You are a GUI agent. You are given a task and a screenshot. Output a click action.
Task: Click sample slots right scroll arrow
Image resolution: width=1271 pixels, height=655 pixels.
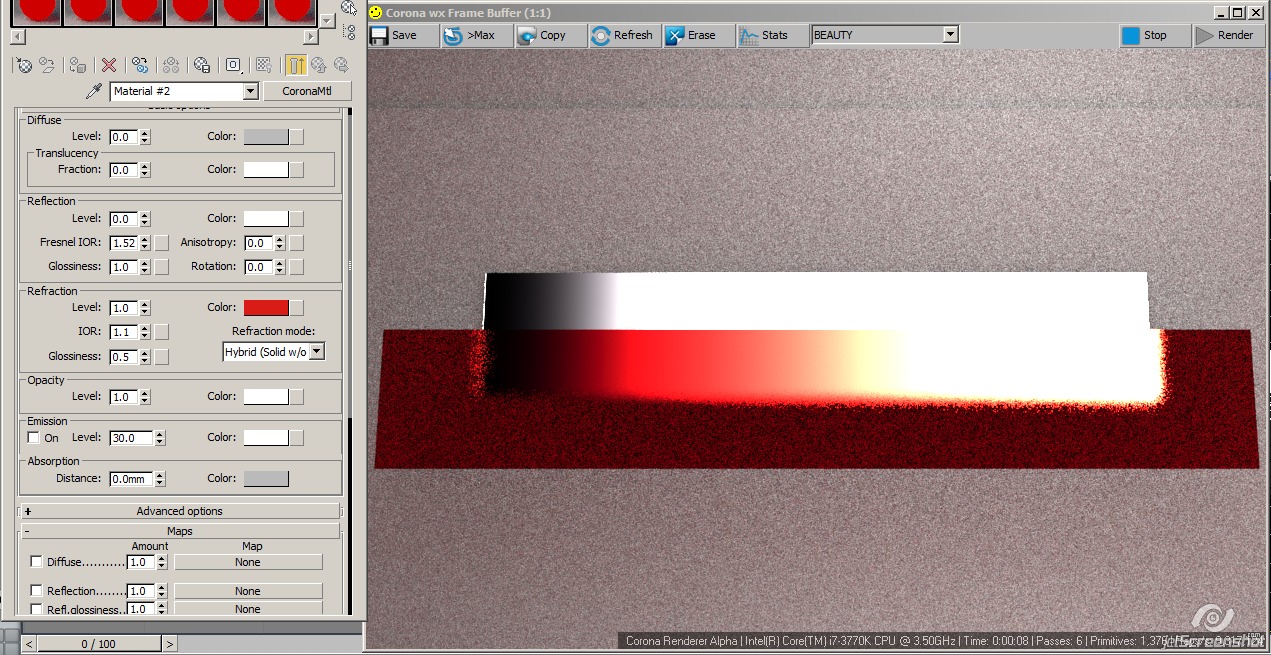311,36
